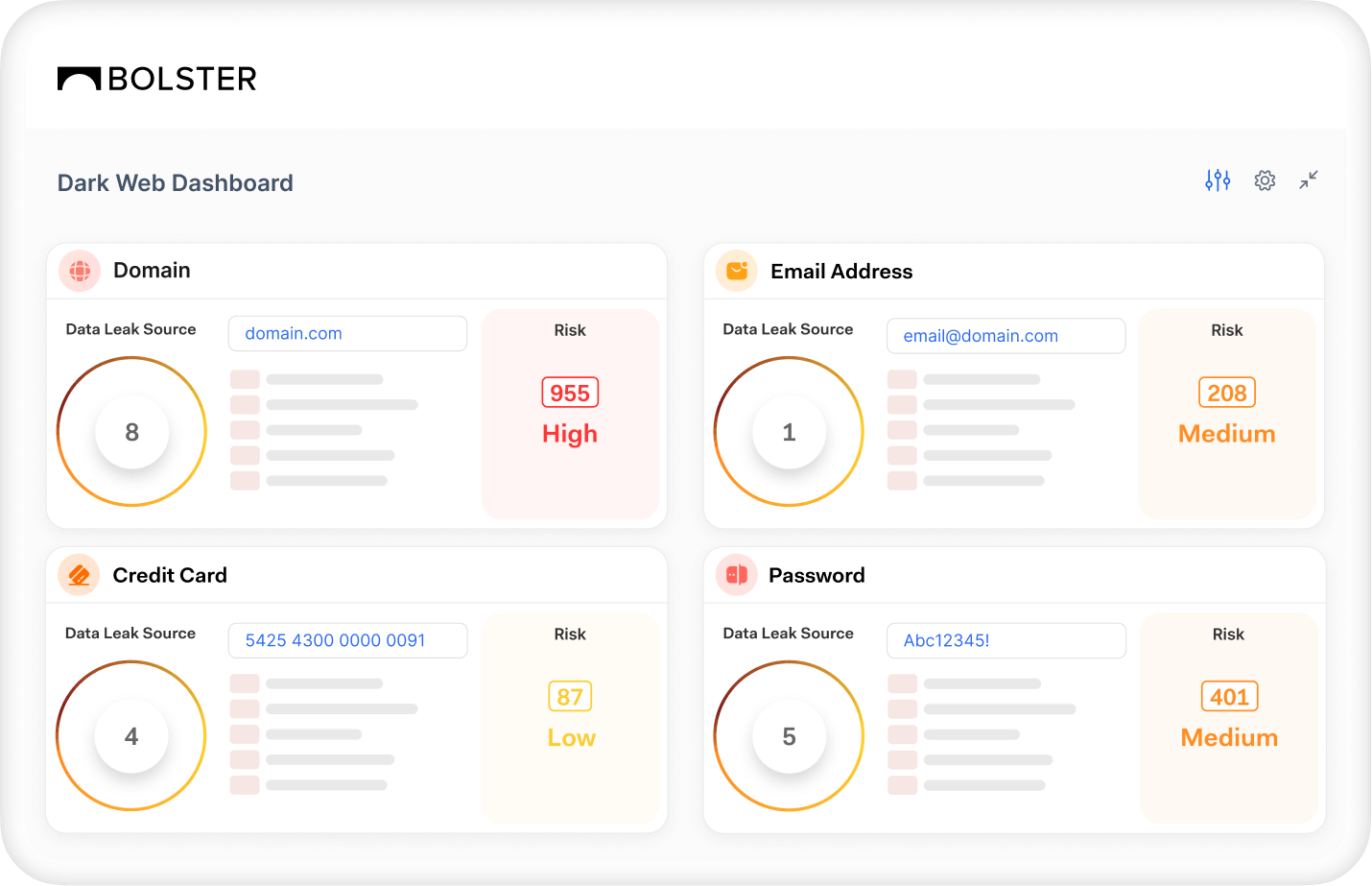Image resolution: width=1372 pixels, height=886 pixels.
Task: Click the 87 Low risk score
Action: (570, 697)
